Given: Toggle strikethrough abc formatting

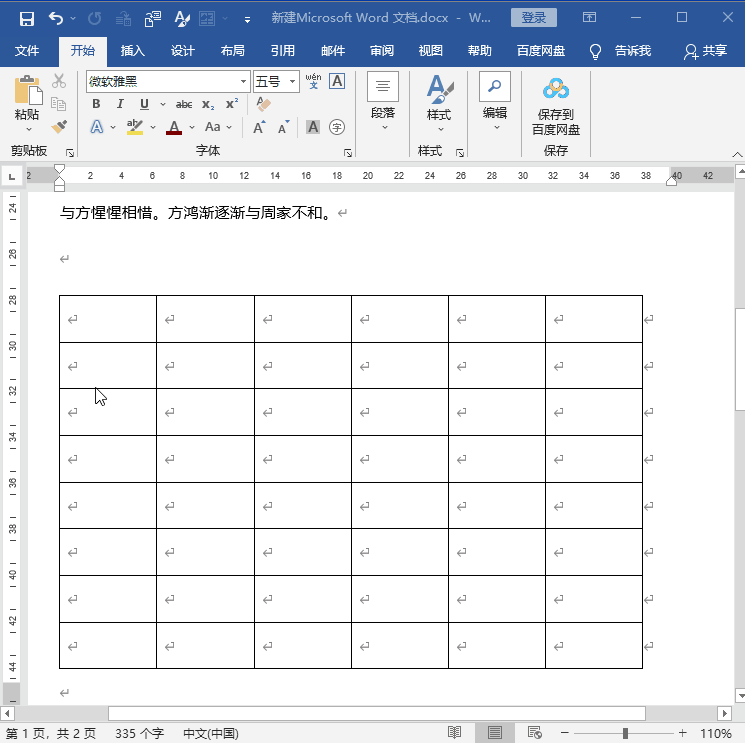Looking at the screenshot, I should pos(184,104).
